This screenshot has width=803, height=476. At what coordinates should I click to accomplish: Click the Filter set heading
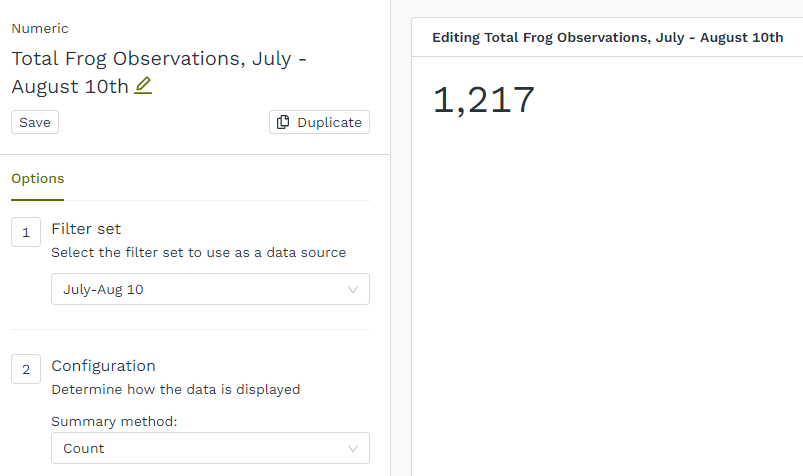[86, 229]
